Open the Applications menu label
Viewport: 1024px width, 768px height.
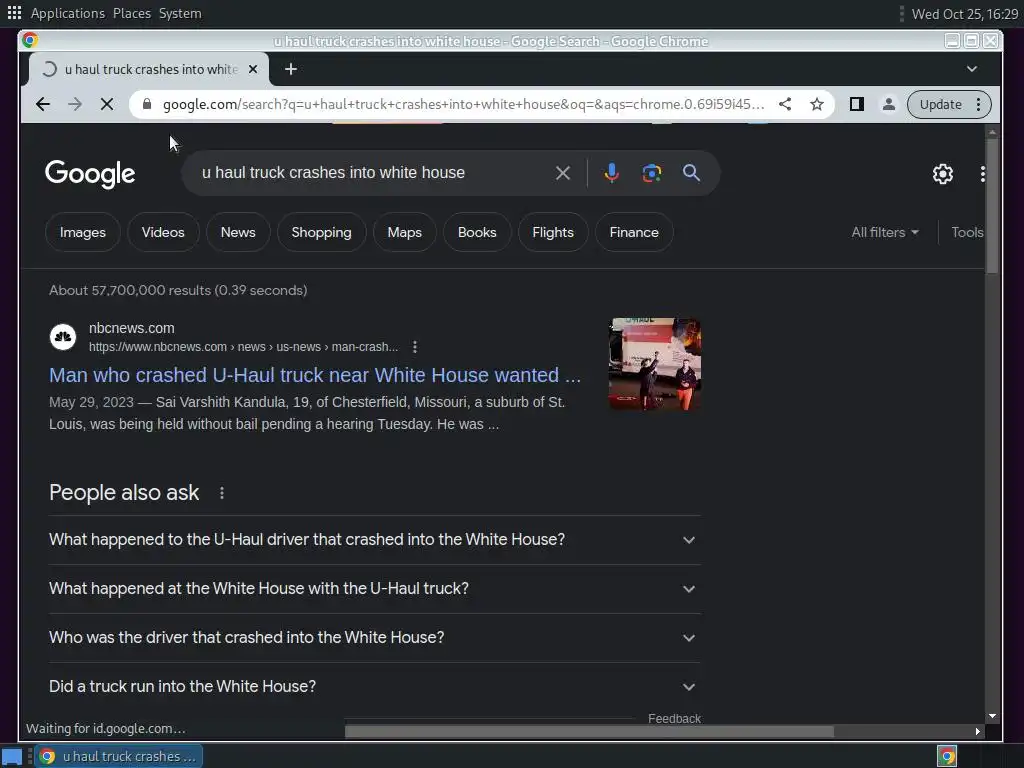pos(68,13)
